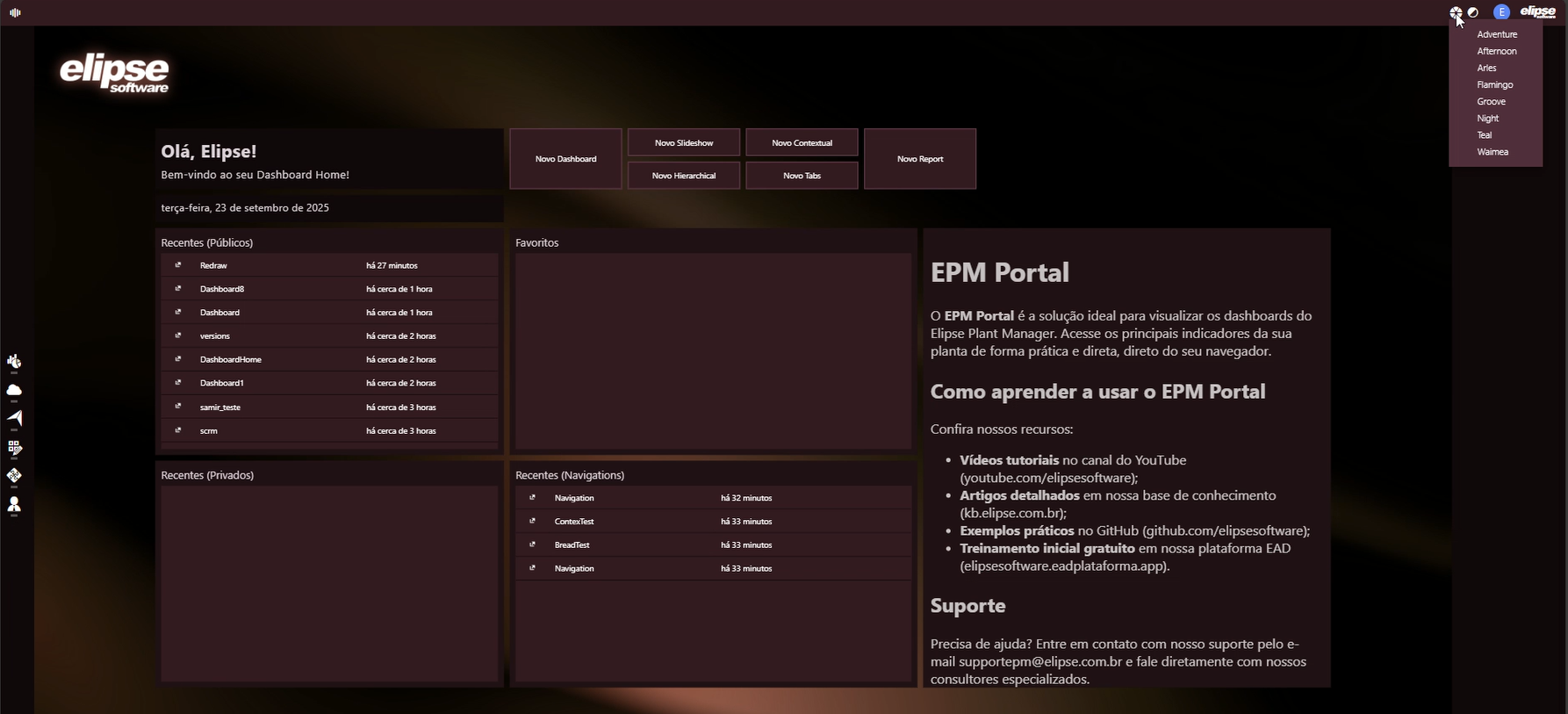This screenshot has width=1568, height=714.
Task: Pick the Waimea theme entry
Action: point(1492,152)
